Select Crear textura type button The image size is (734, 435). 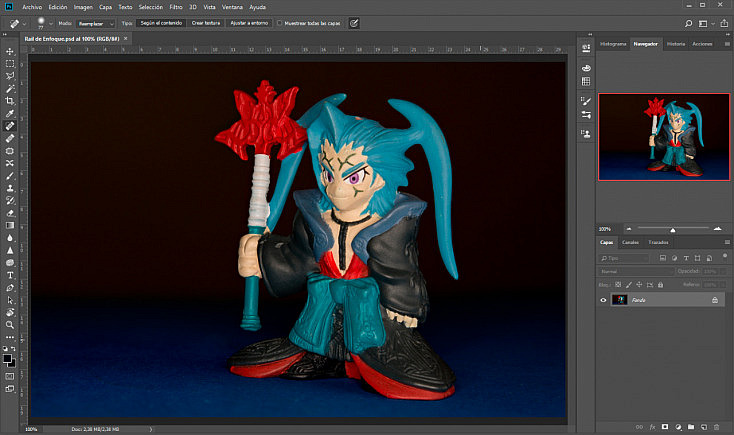[x=206, y=23]
